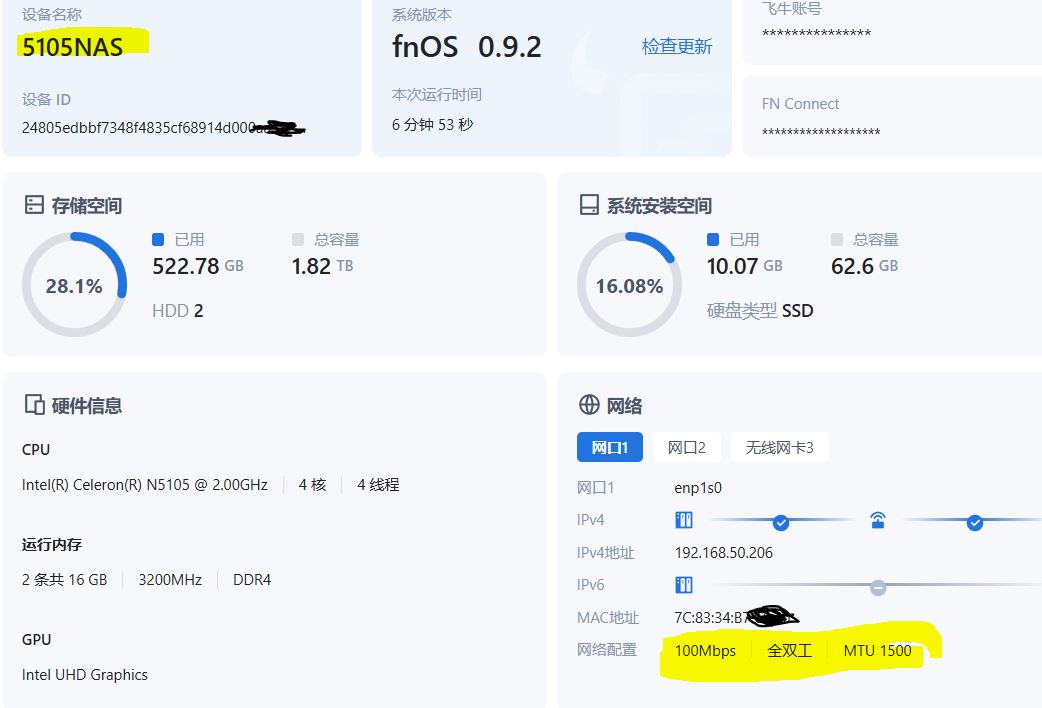Click the 522.78 GB used value

coord(198,266)
